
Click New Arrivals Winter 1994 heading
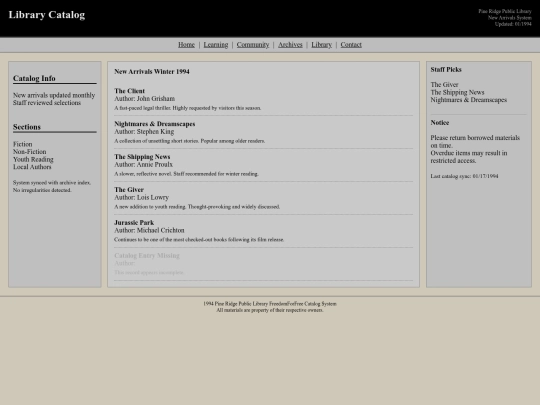click(x=152, y=72)
